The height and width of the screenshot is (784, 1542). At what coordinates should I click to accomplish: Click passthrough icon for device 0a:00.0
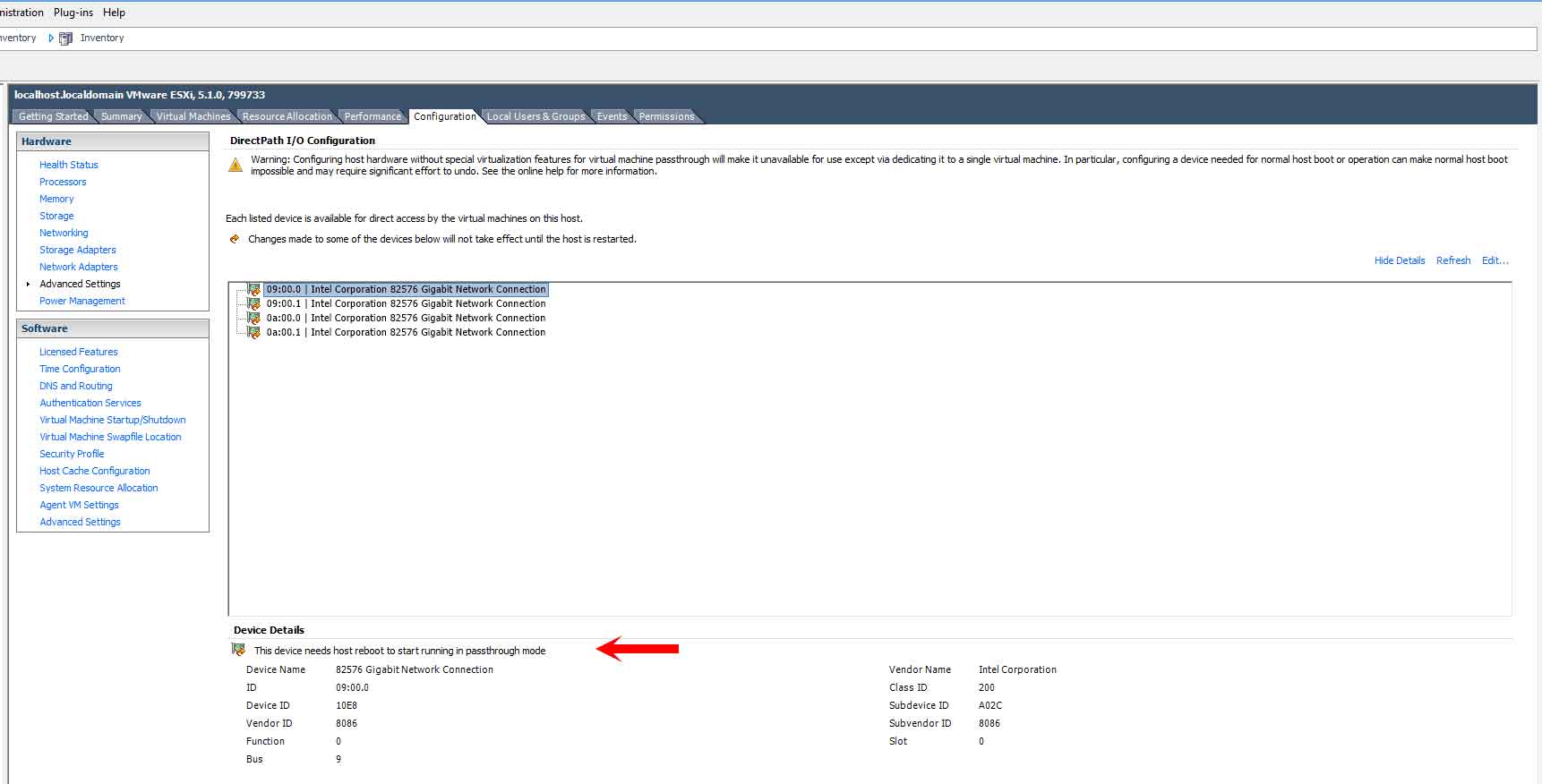[x=254, y=318]
